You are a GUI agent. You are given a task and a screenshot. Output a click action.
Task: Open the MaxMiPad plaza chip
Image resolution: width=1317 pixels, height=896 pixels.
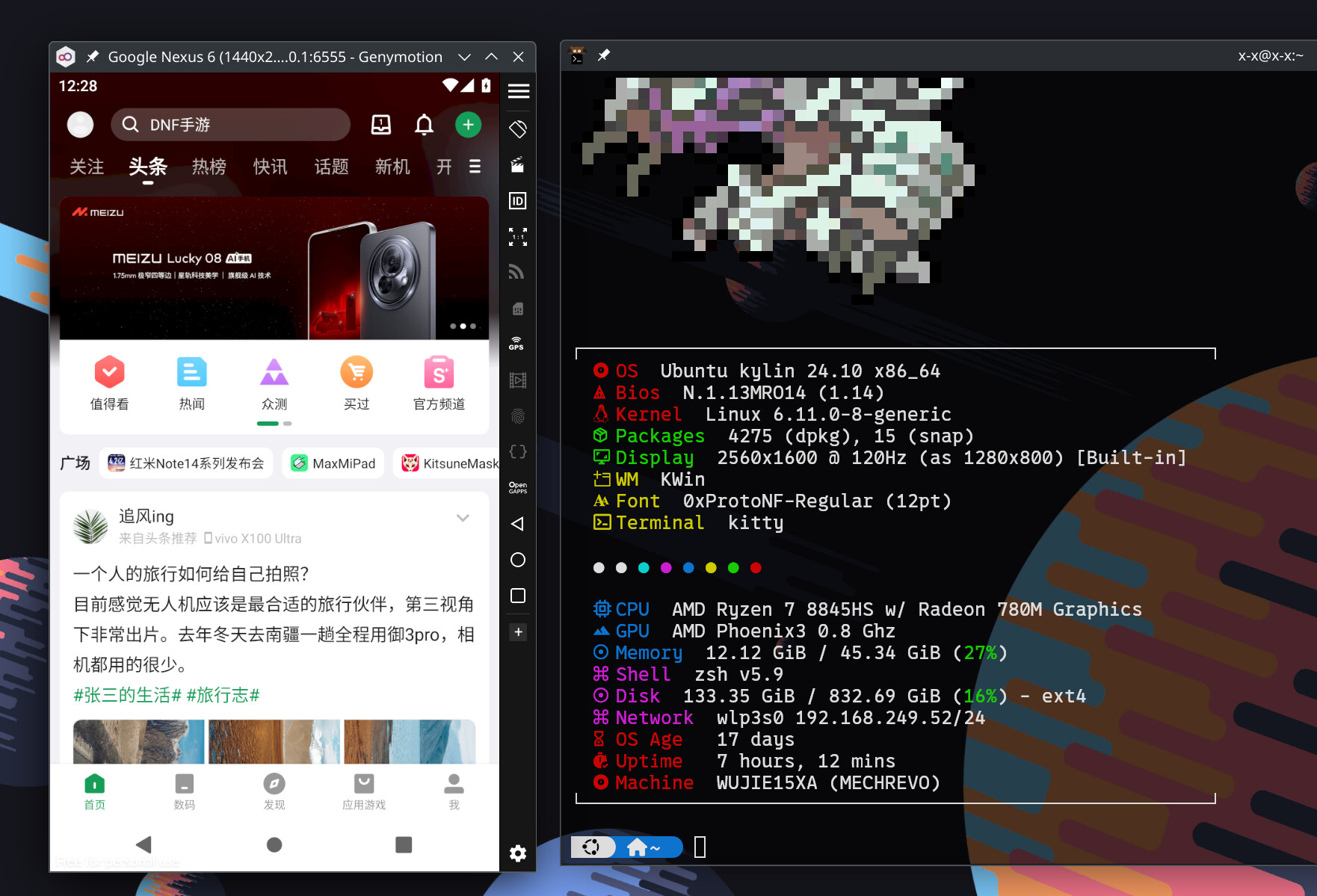[333, 463]
